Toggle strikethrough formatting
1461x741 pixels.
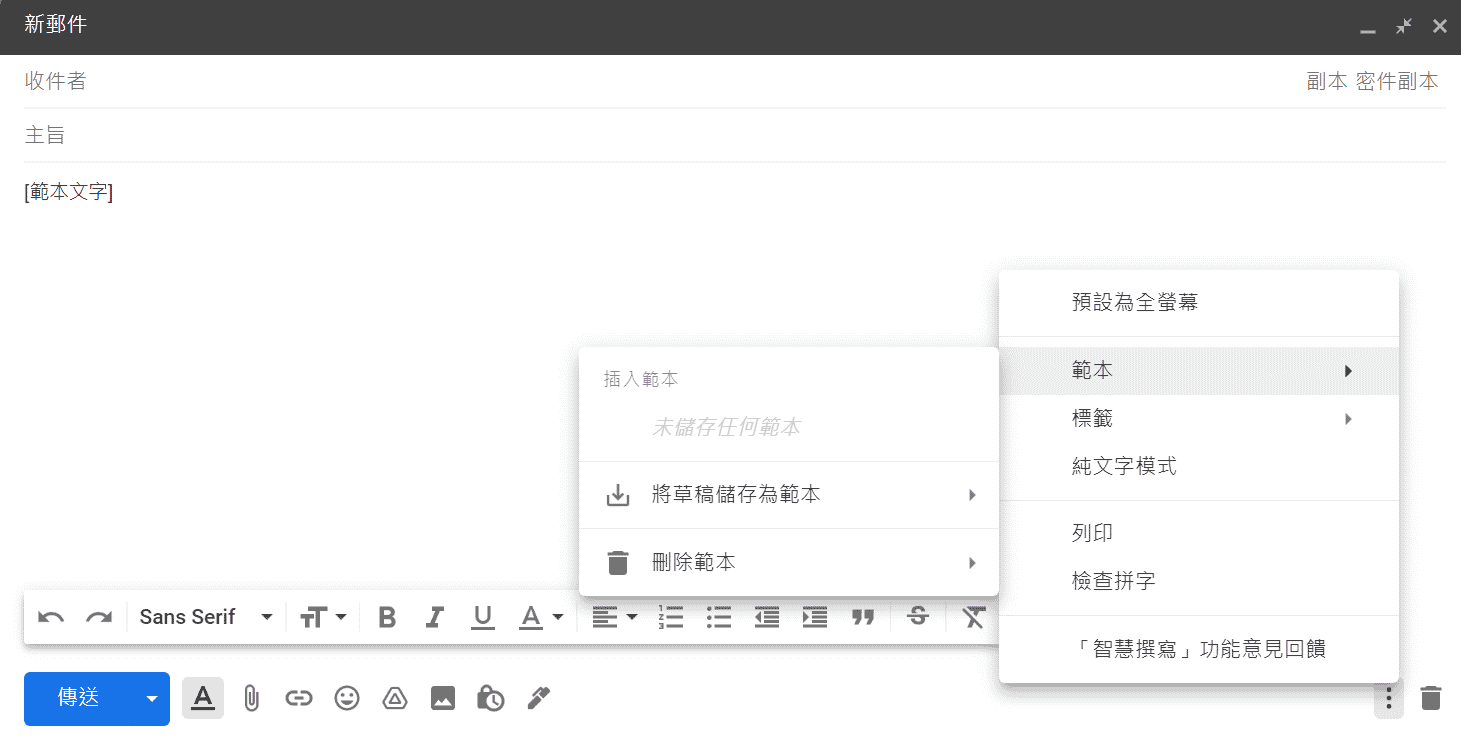[918, 617]
